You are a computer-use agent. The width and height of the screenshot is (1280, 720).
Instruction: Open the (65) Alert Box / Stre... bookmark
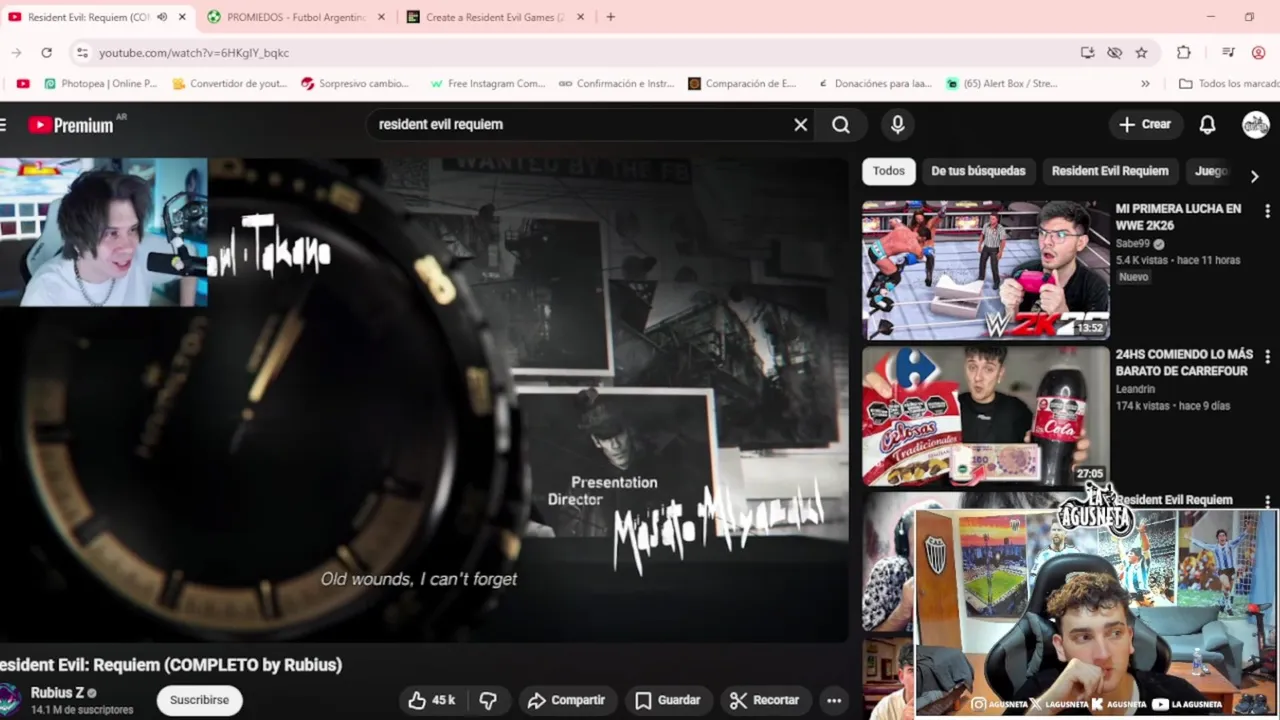pos(1002,83)
